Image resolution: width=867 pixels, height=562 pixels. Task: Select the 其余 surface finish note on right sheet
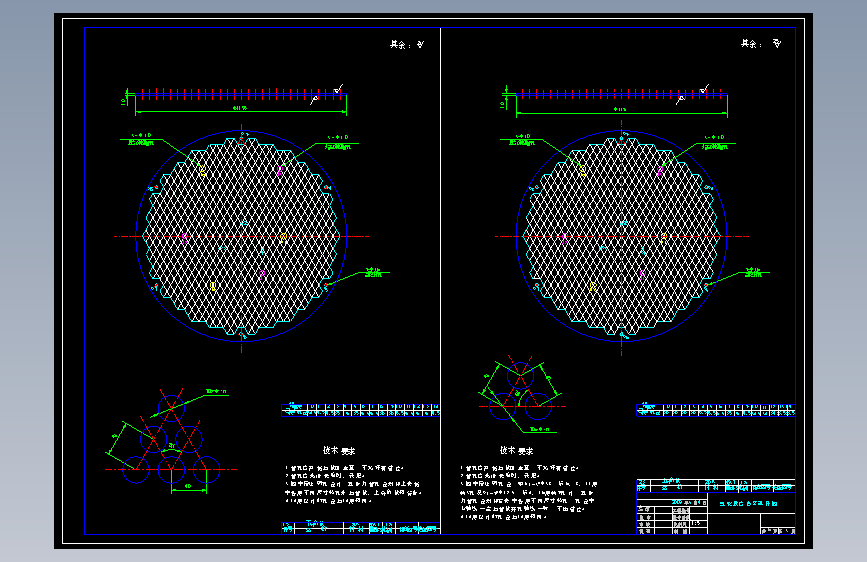[761, 44]
